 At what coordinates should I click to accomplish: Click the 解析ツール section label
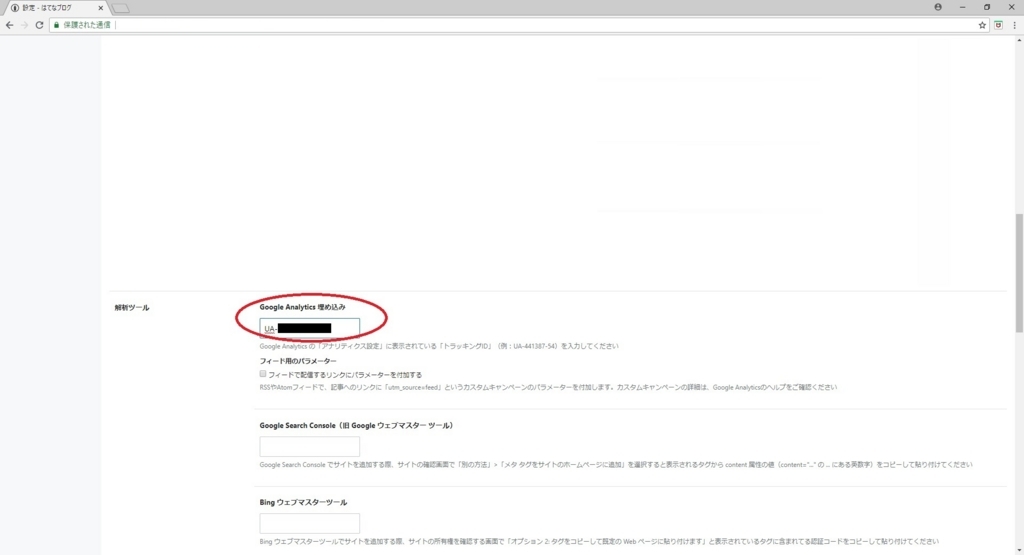pyautogui.click(x=132, y=308)
